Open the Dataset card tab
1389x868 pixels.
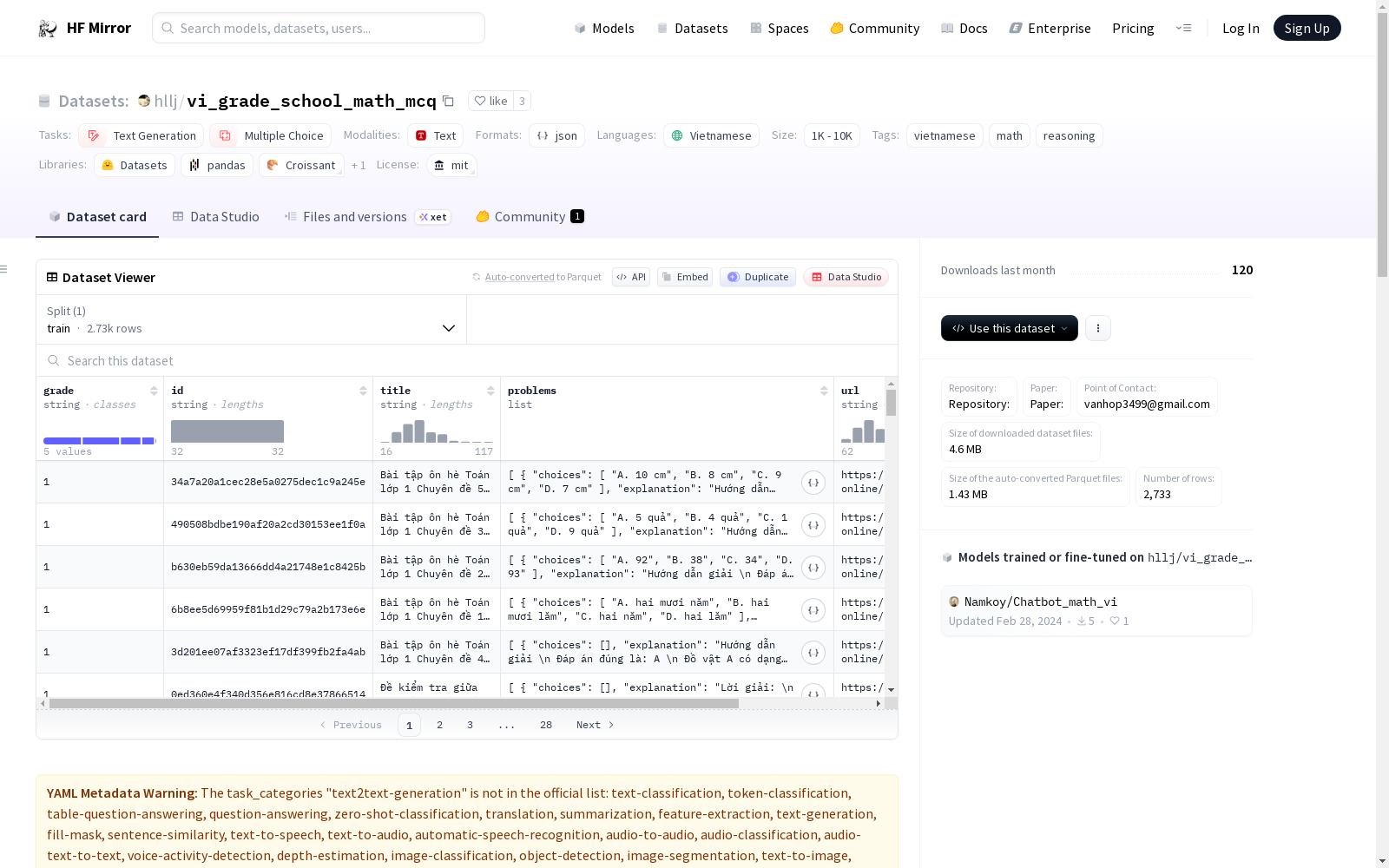click(x=97, y=217)
